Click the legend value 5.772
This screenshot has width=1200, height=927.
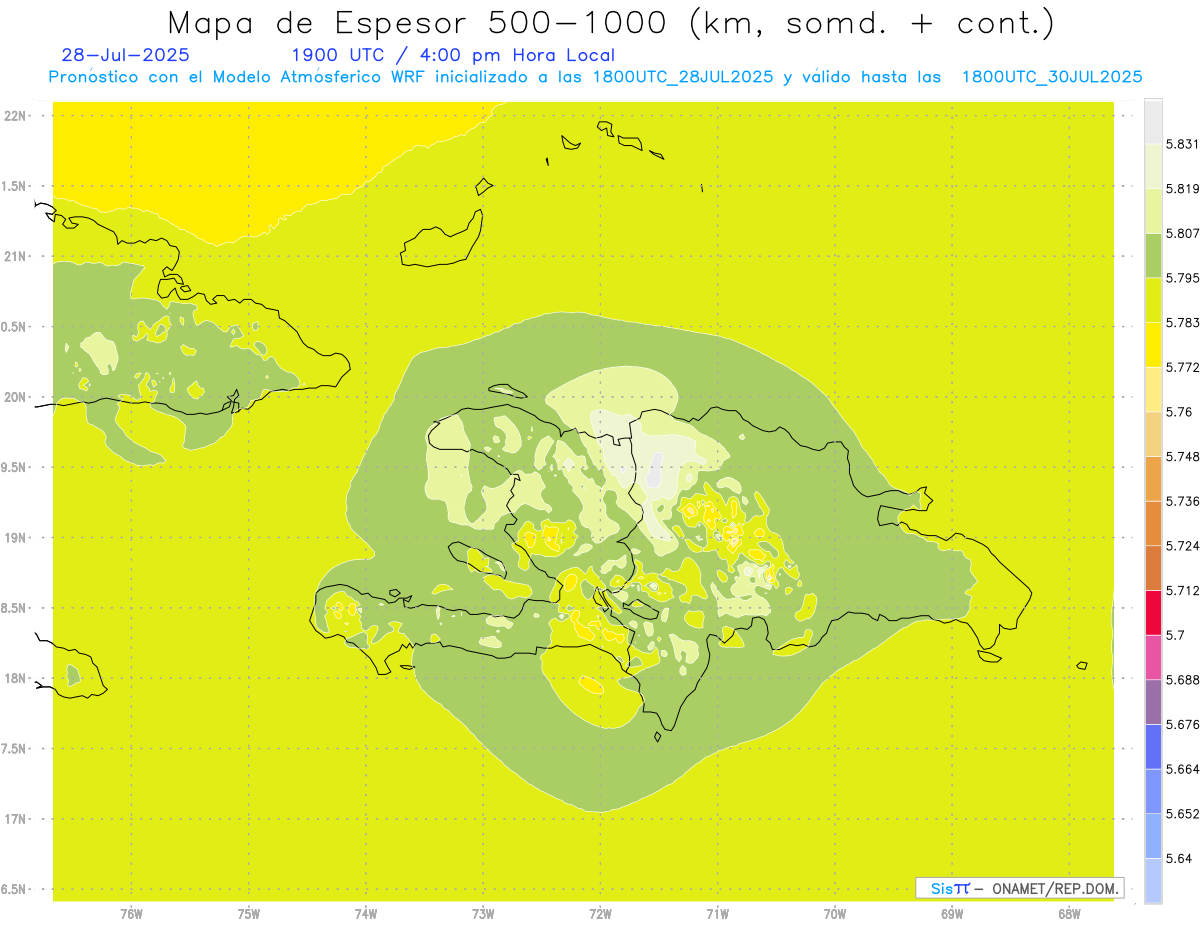point(1181,367)
